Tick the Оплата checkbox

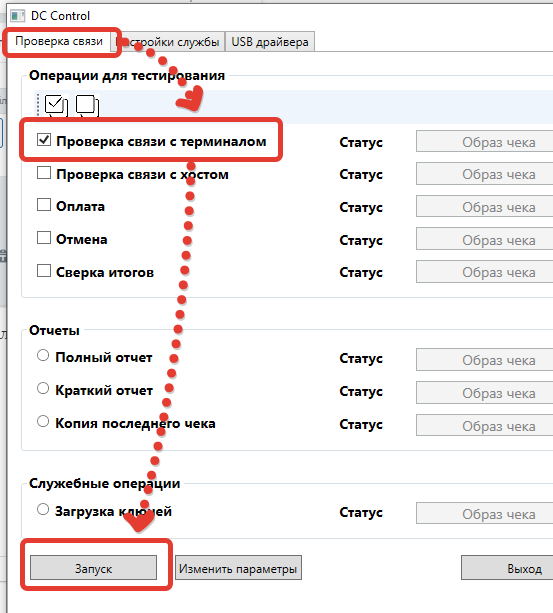pos(44,204)
